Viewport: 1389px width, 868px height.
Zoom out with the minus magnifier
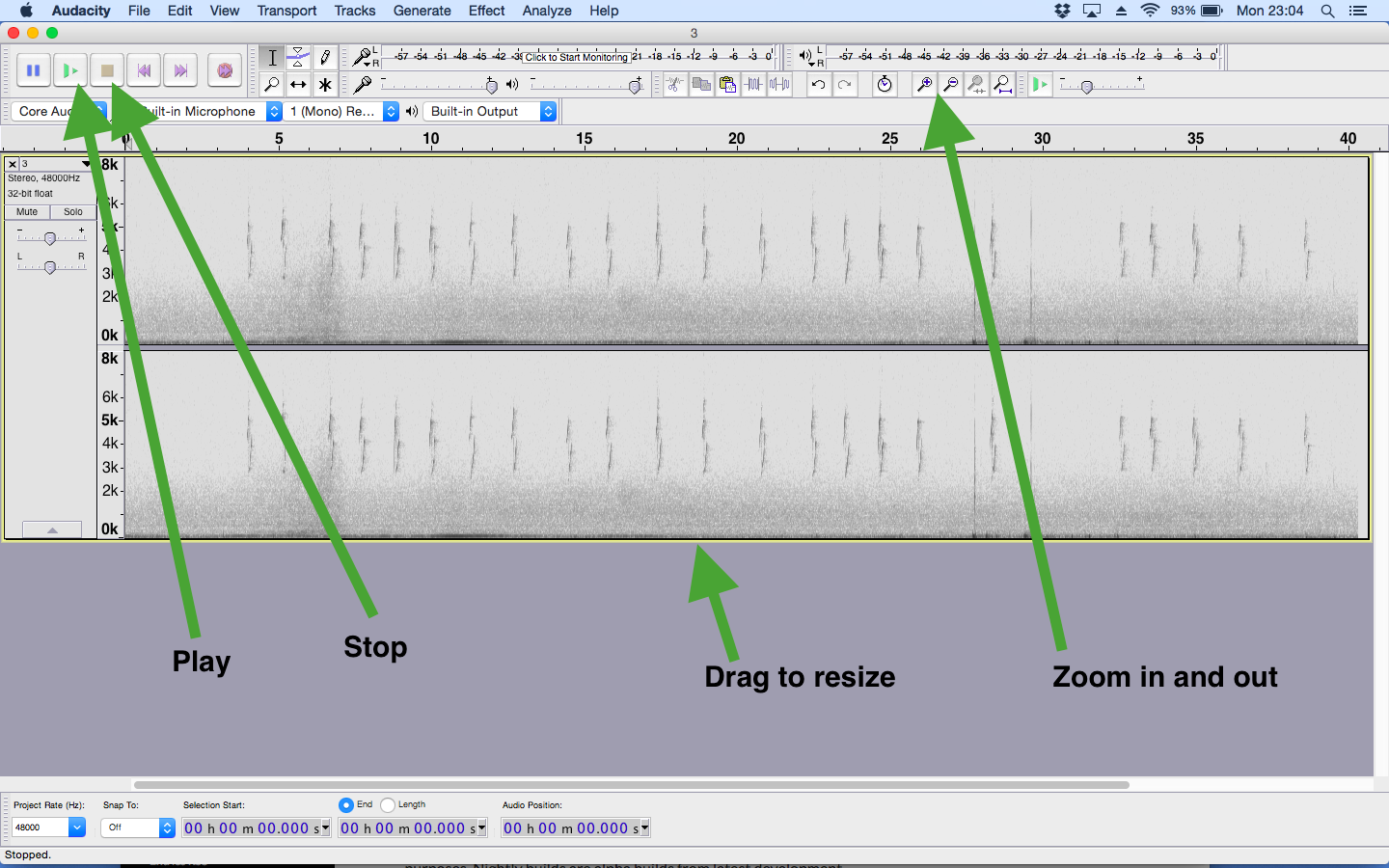point(950,85)
